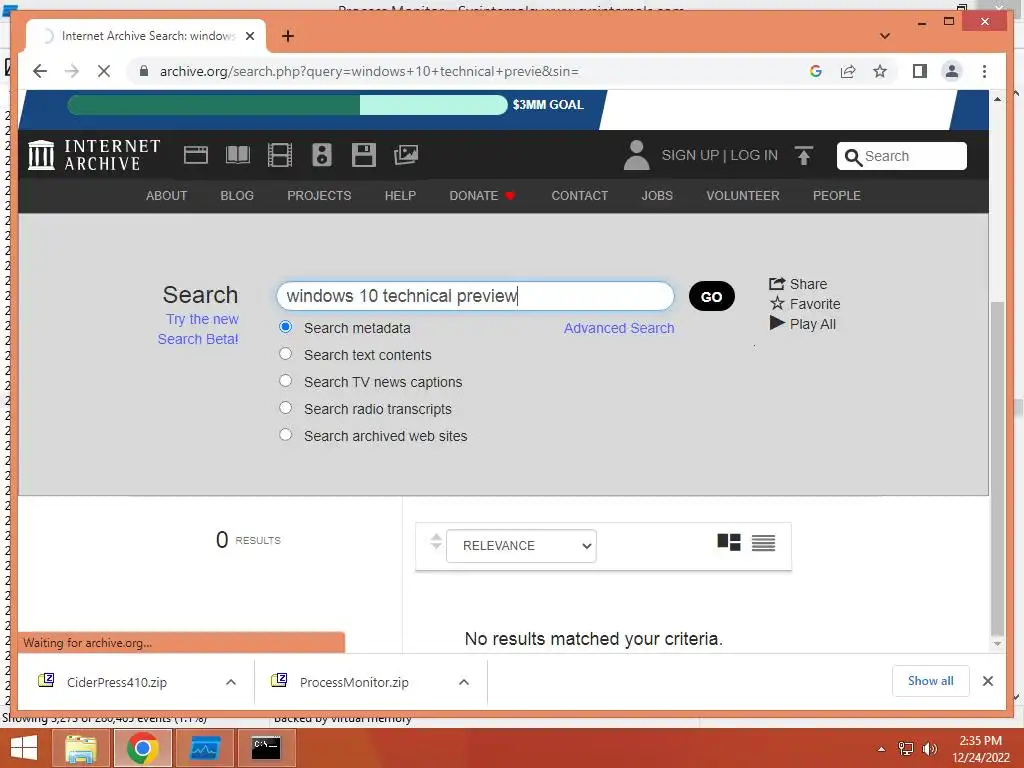Open the PEOPLE menu item
The width and height of the screenshot is (1024, 768).
837,195
